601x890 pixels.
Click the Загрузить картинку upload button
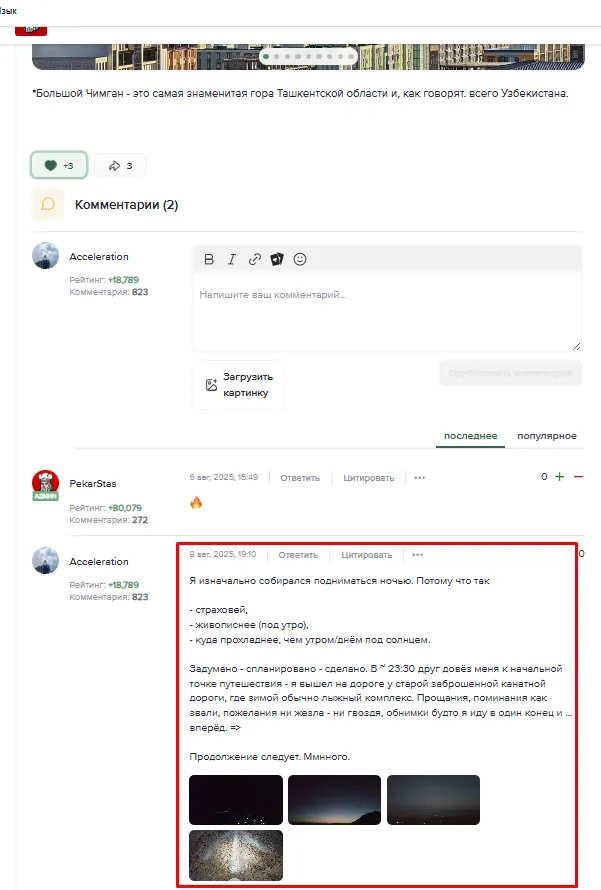[x=238, y=385]
